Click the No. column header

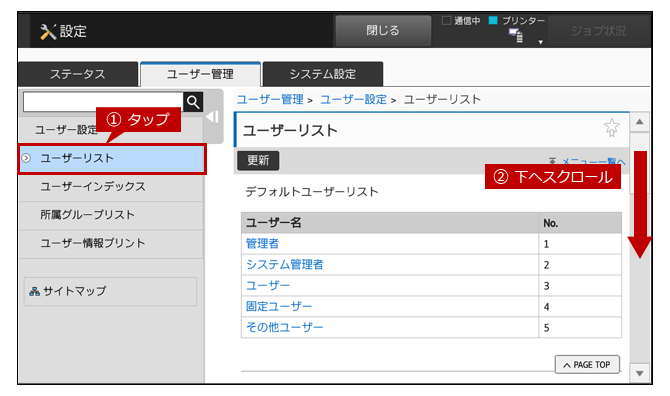point(580,223)
